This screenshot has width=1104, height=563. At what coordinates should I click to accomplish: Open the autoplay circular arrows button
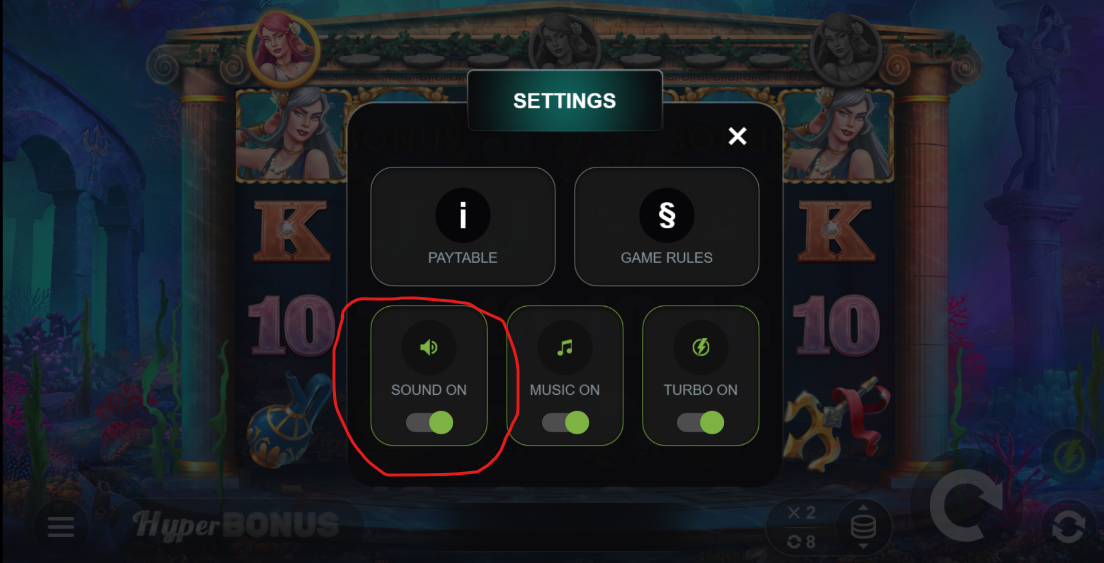(x=1068, y=527)
